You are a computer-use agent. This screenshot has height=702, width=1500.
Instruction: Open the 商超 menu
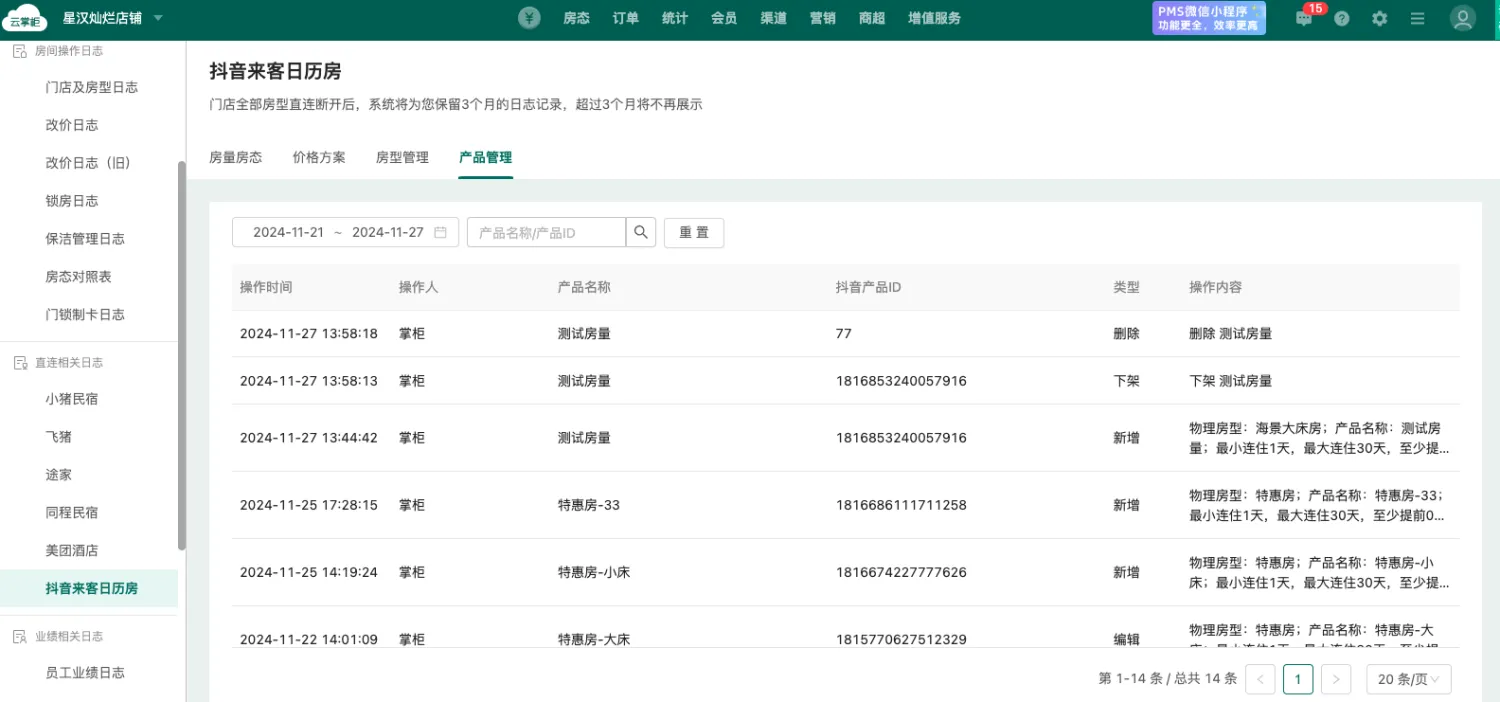tap(872, 18)
